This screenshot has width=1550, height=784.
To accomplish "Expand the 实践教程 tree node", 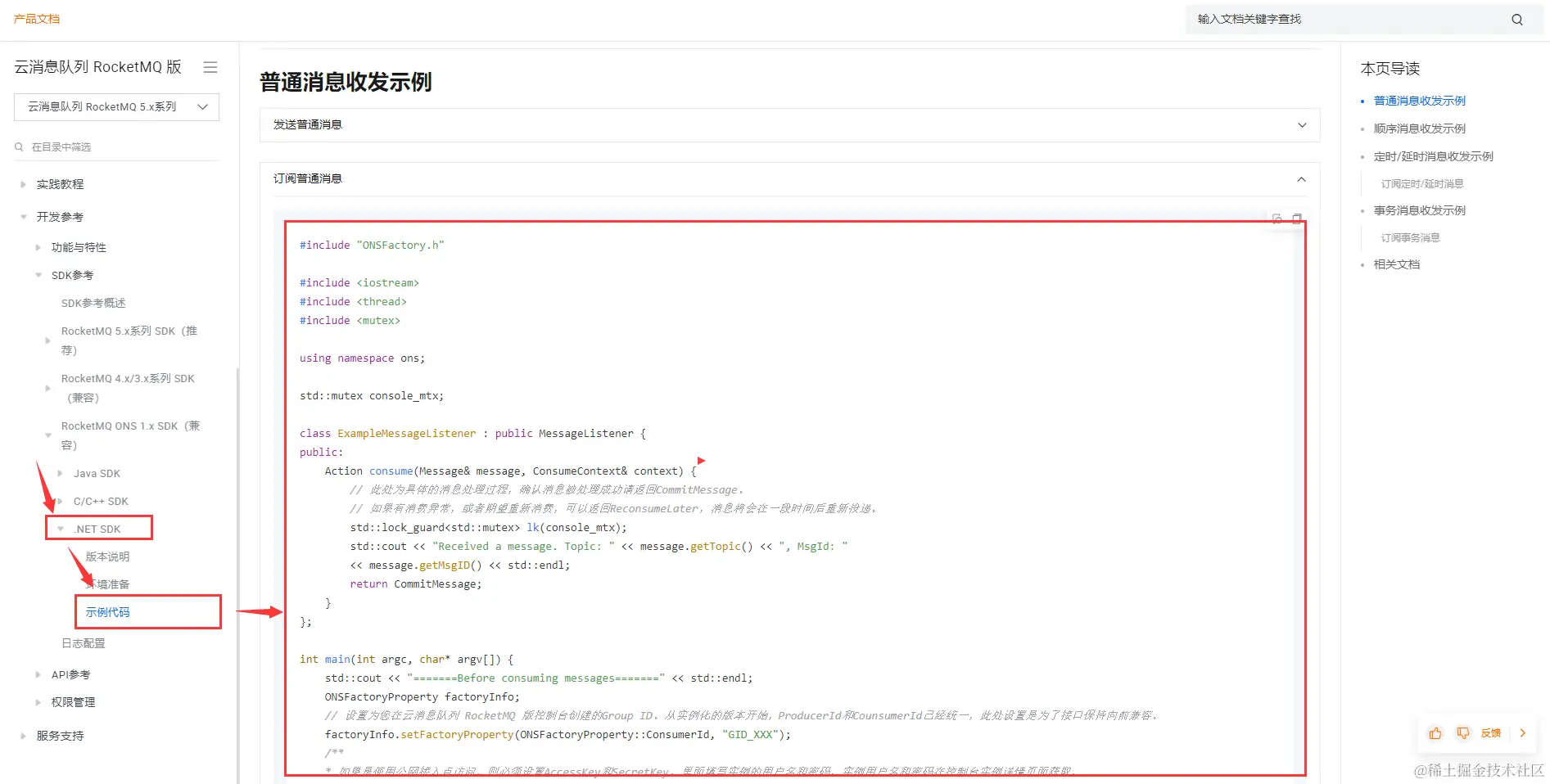I will pos(23,185).
